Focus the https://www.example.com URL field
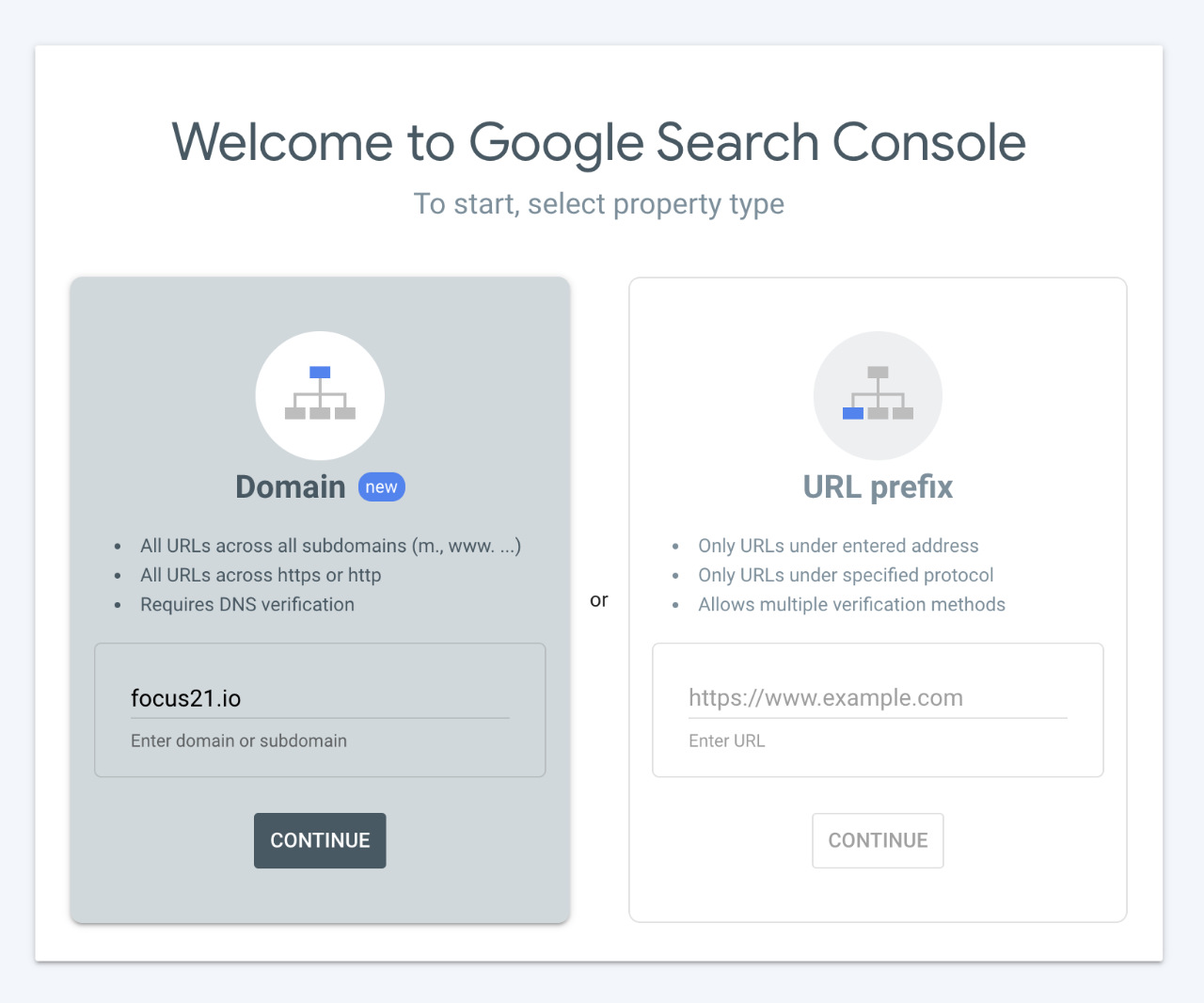 click(877, 698)
